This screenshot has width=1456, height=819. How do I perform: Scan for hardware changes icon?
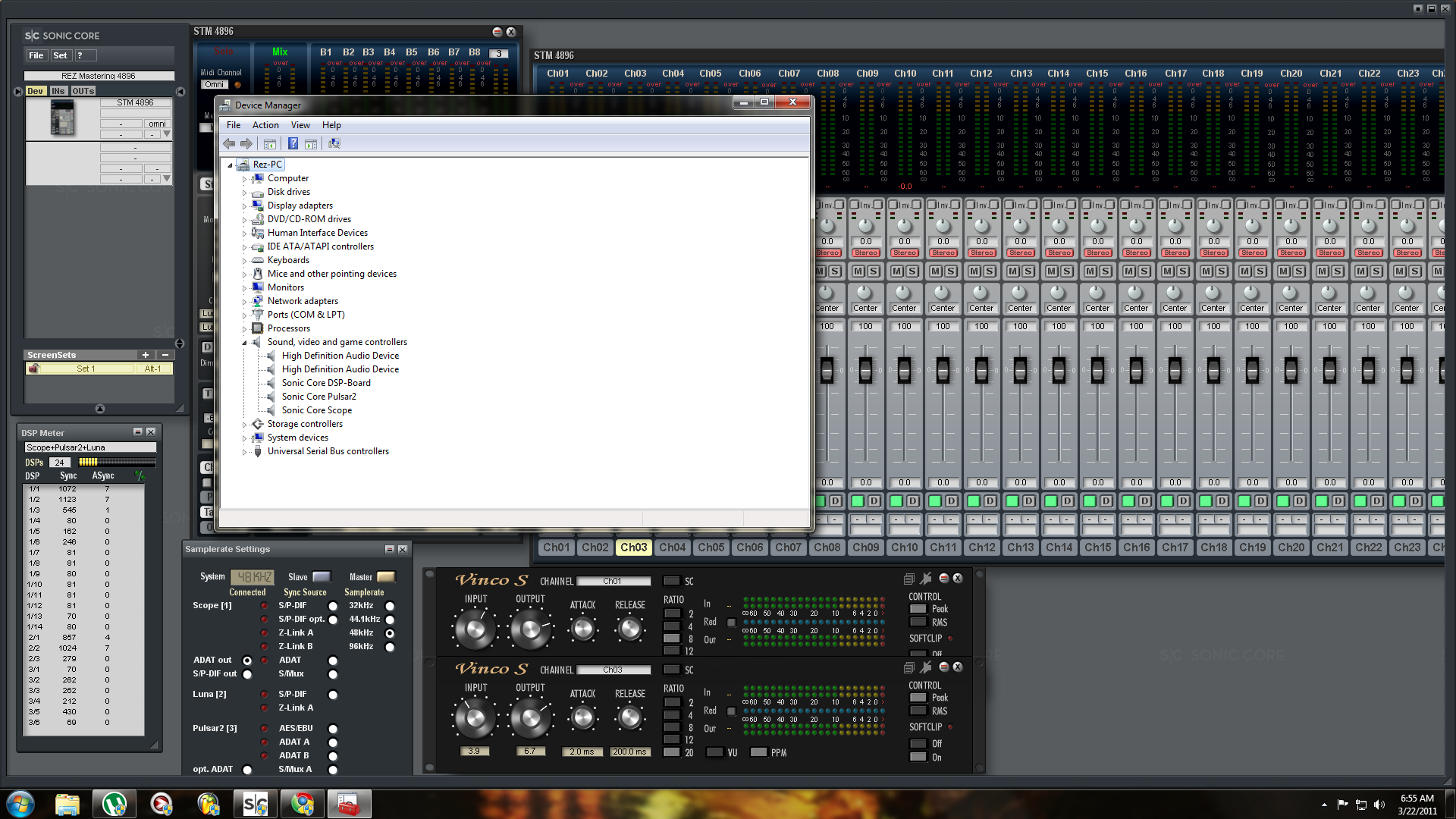(x=334, y=143)
